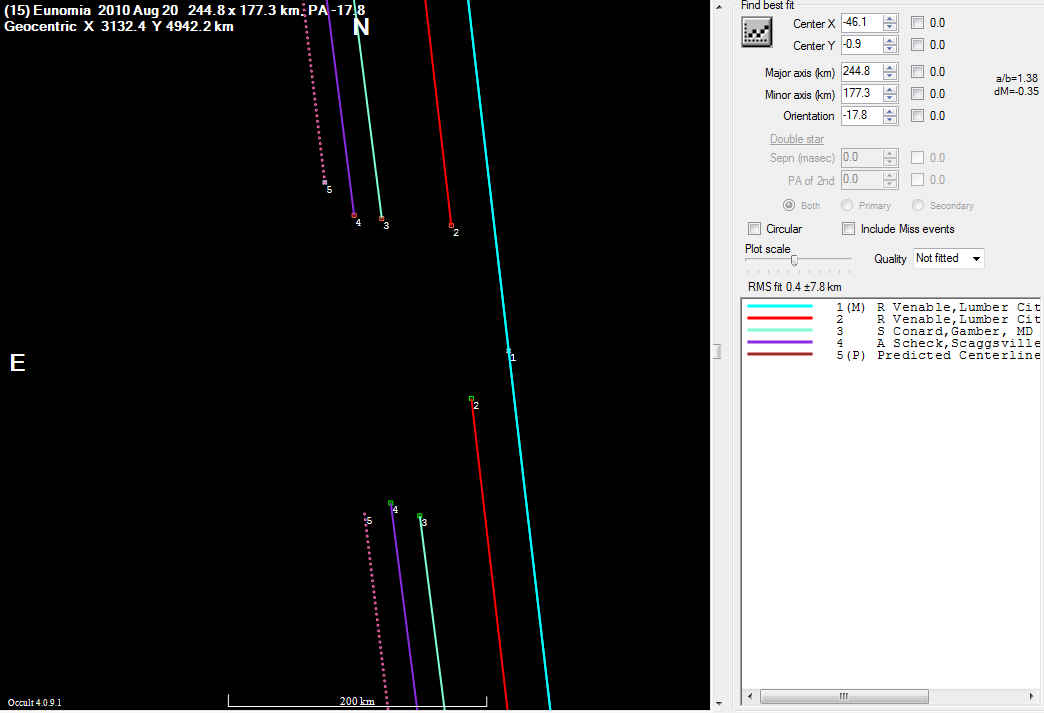
Task: Click the Center X input field
Action: (x=862, y=23)
